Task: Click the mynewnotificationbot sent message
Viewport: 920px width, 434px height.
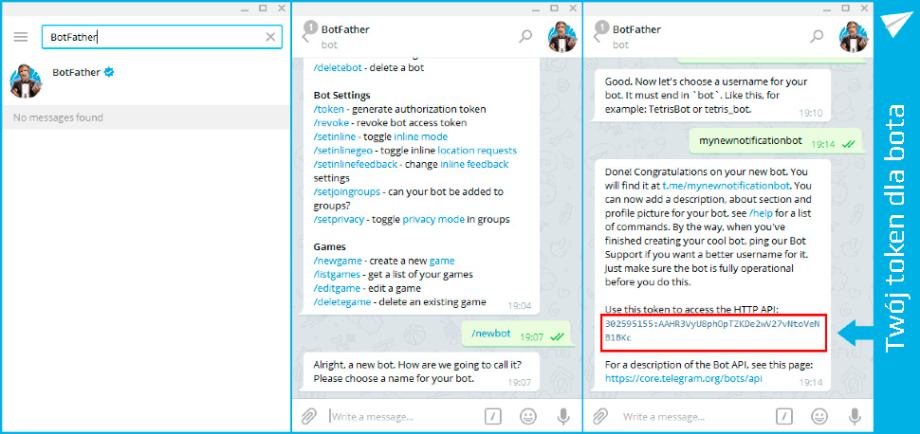Action: coord(775,141)
